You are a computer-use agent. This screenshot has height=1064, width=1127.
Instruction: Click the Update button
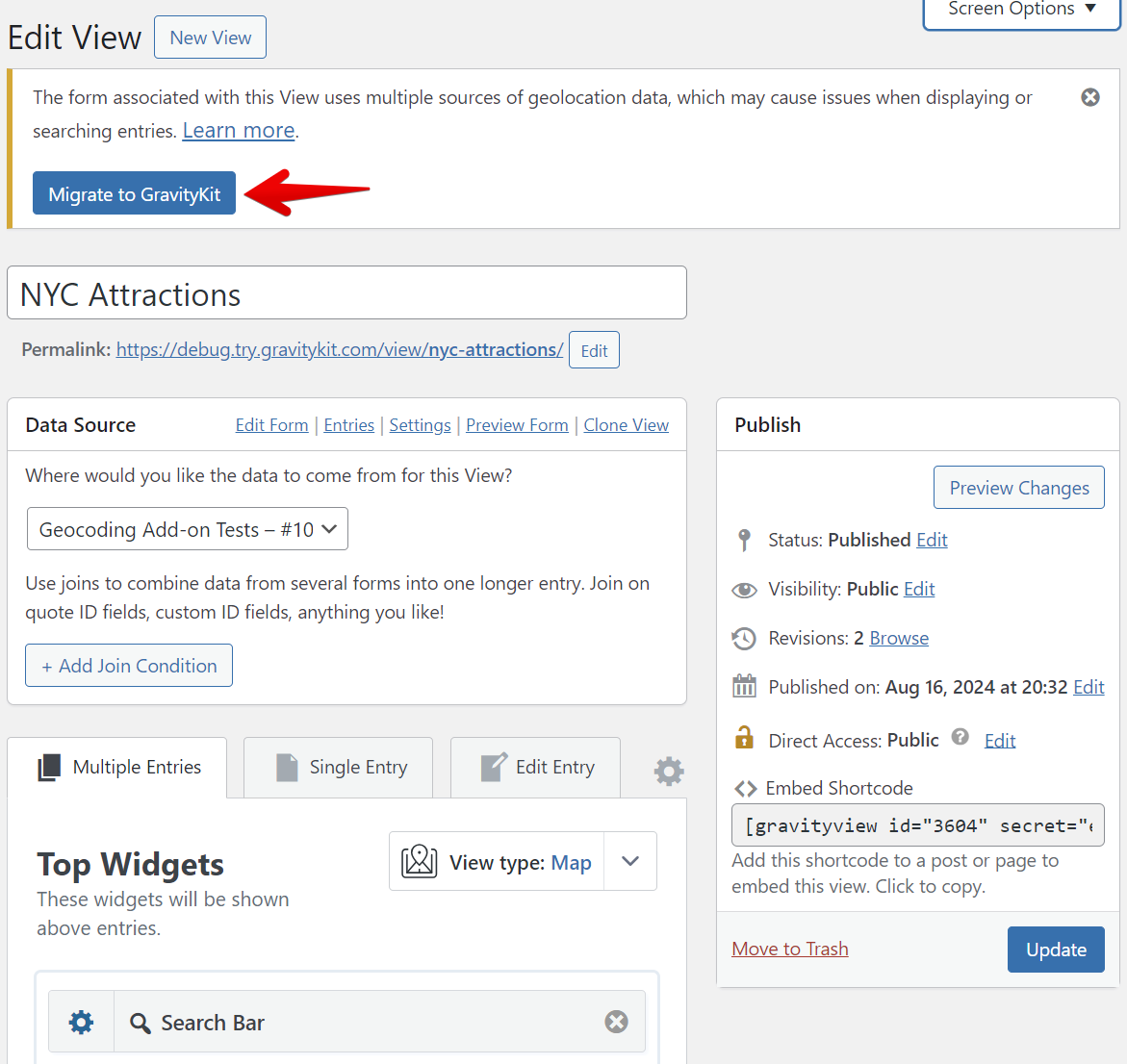pyautogui.click(x=1055, y=950)
